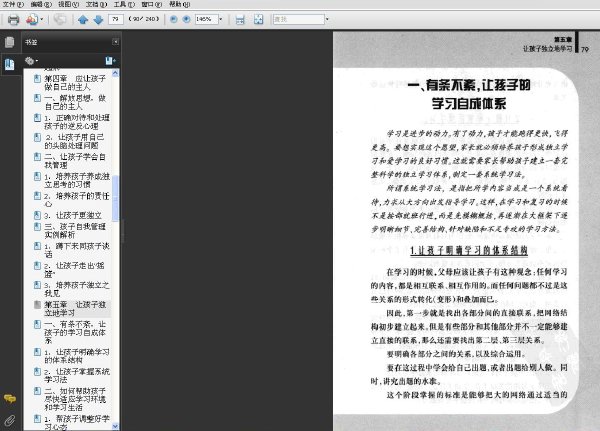Open bookmark 2. 让孩子走出"摇篮"

(x=74, y=269)
